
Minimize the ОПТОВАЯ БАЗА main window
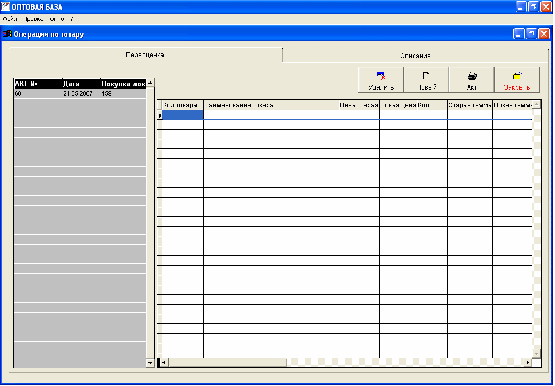521,7
